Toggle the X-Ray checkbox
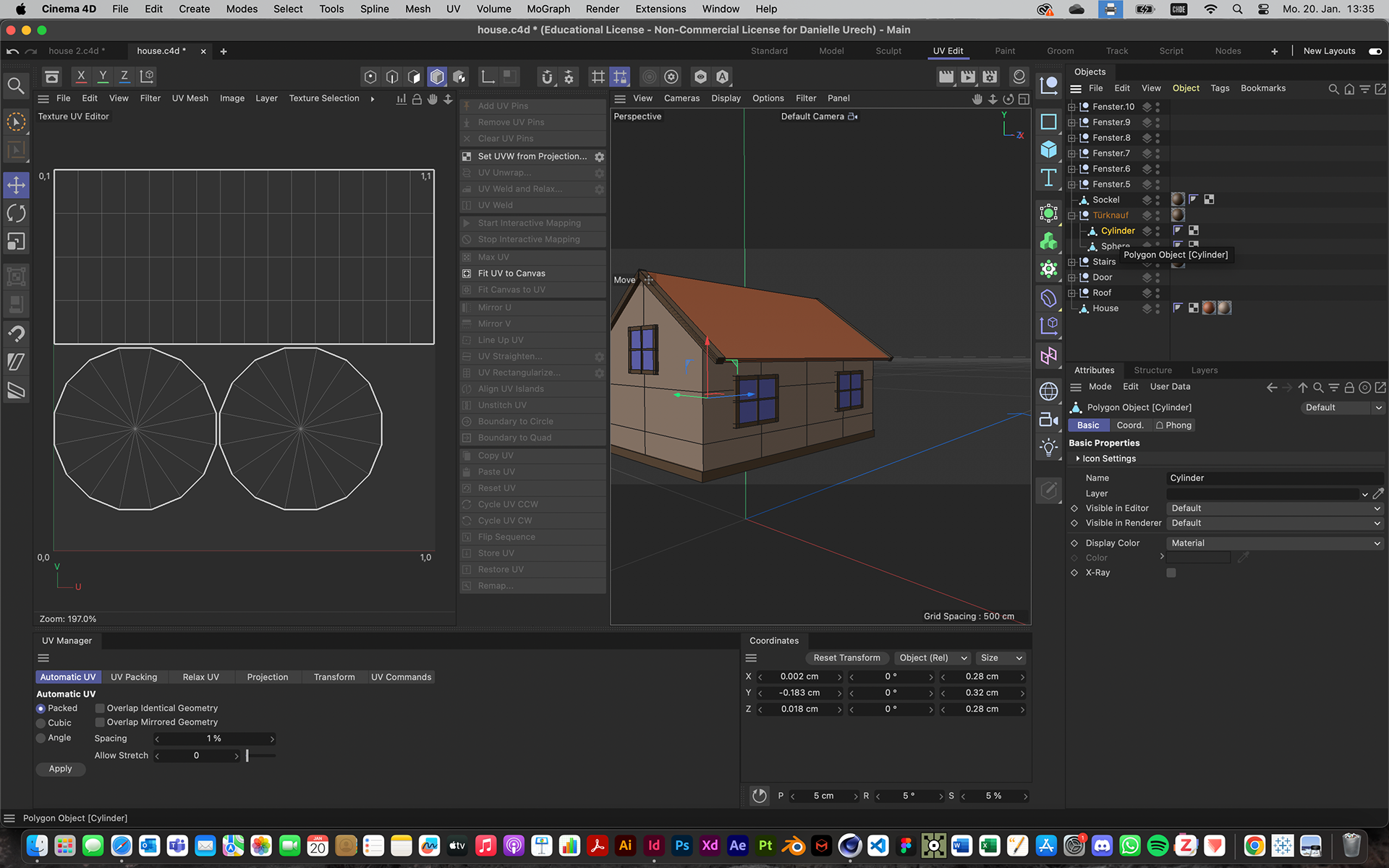Screen dimensions: 1389x868 tap(1171, 573)
